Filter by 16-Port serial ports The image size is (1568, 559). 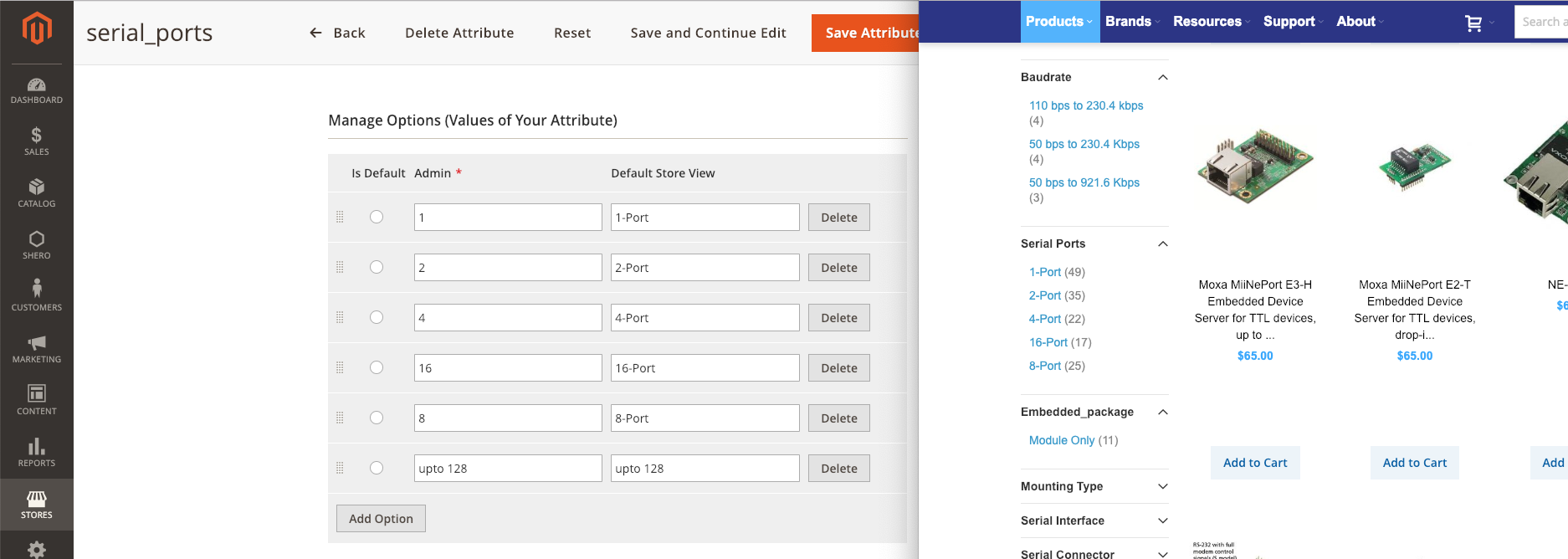coord(1048,342)
